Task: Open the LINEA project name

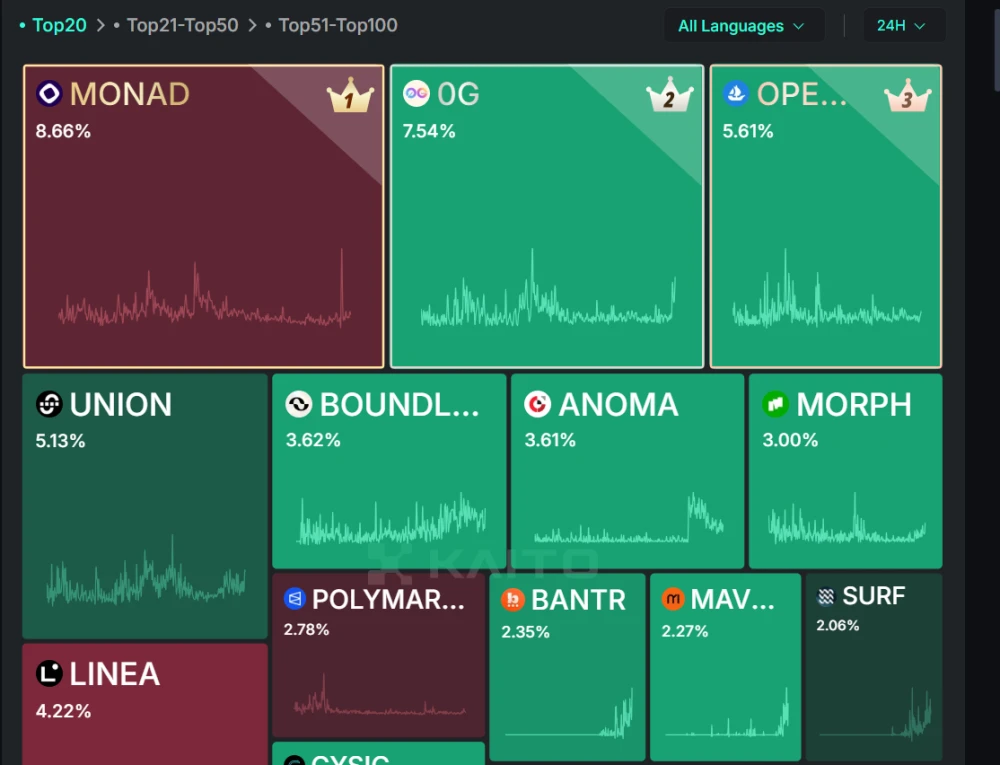Action: coord(115,674)
